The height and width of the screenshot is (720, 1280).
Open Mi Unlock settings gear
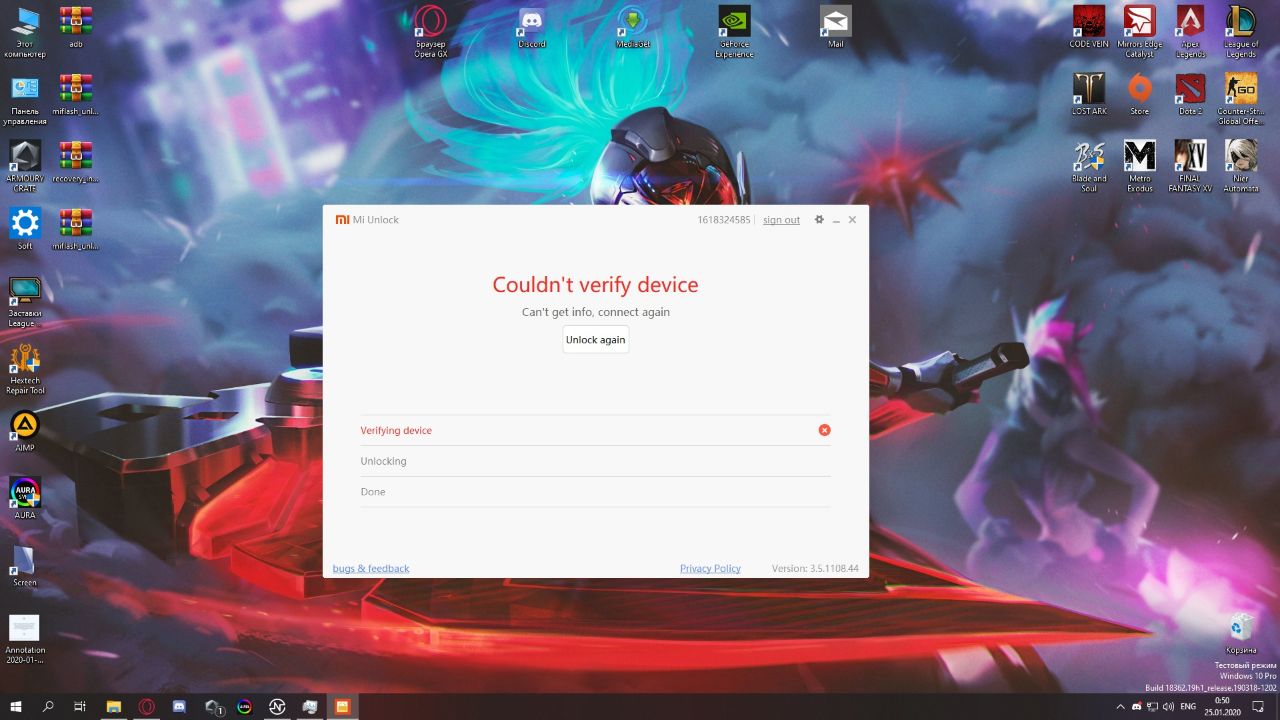tap(819, 220)
